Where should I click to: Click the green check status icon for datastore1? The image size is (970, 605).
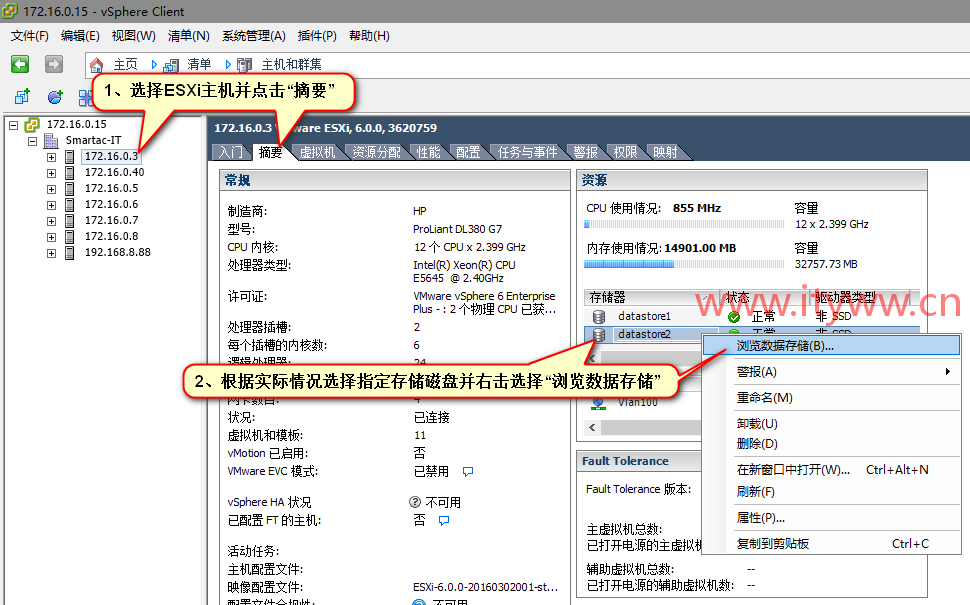tap(734, 317)
